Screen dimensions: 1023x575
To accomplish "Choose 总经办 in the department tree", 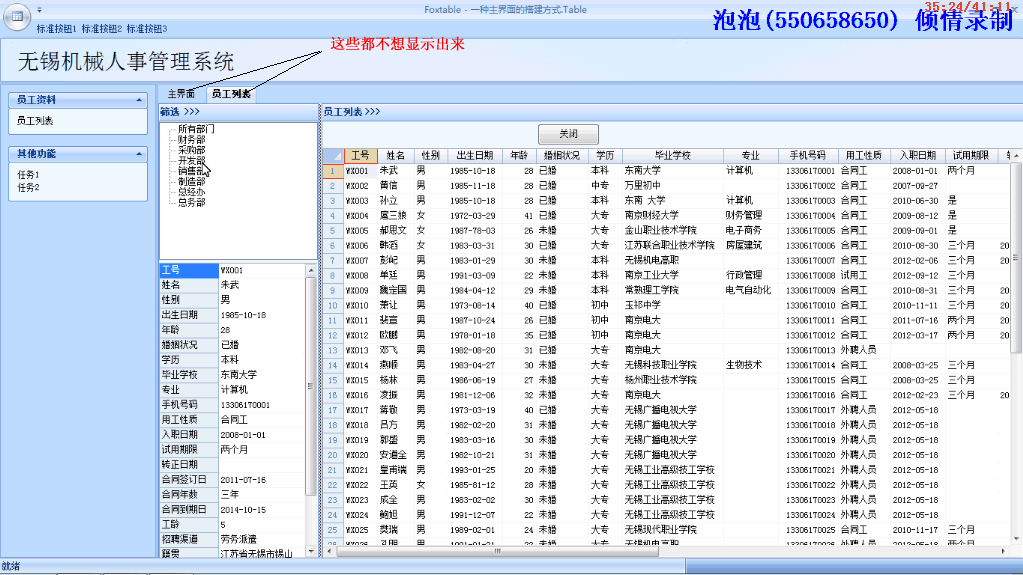I will coord(191,192).
